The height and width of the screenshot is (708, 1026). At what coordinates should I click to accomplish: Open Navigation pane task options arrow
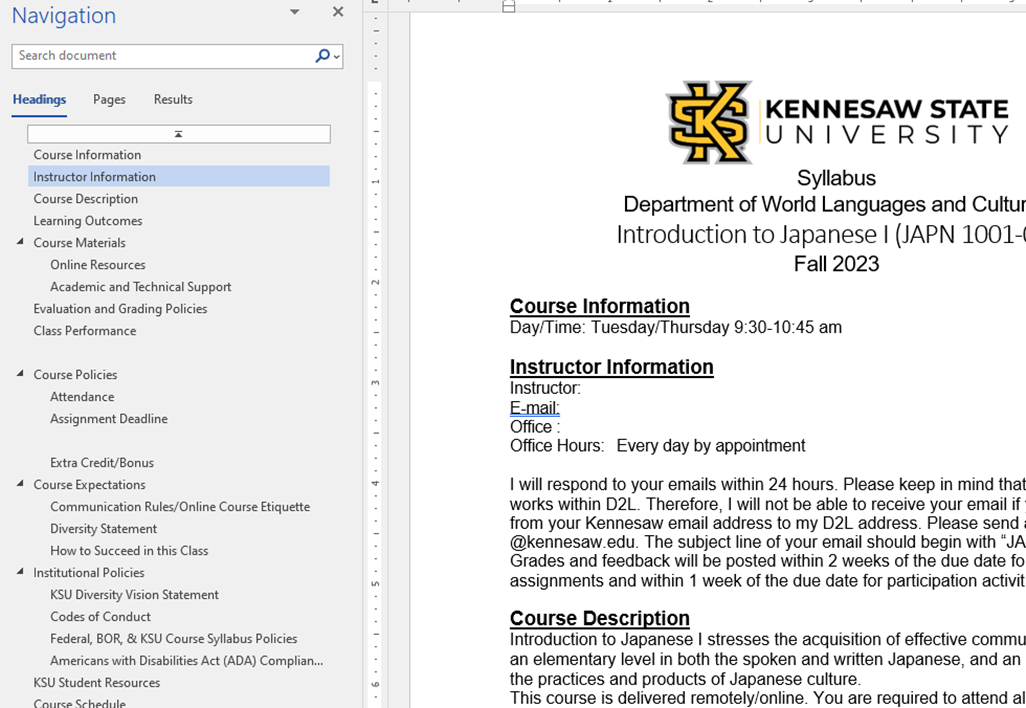(294, 12)
